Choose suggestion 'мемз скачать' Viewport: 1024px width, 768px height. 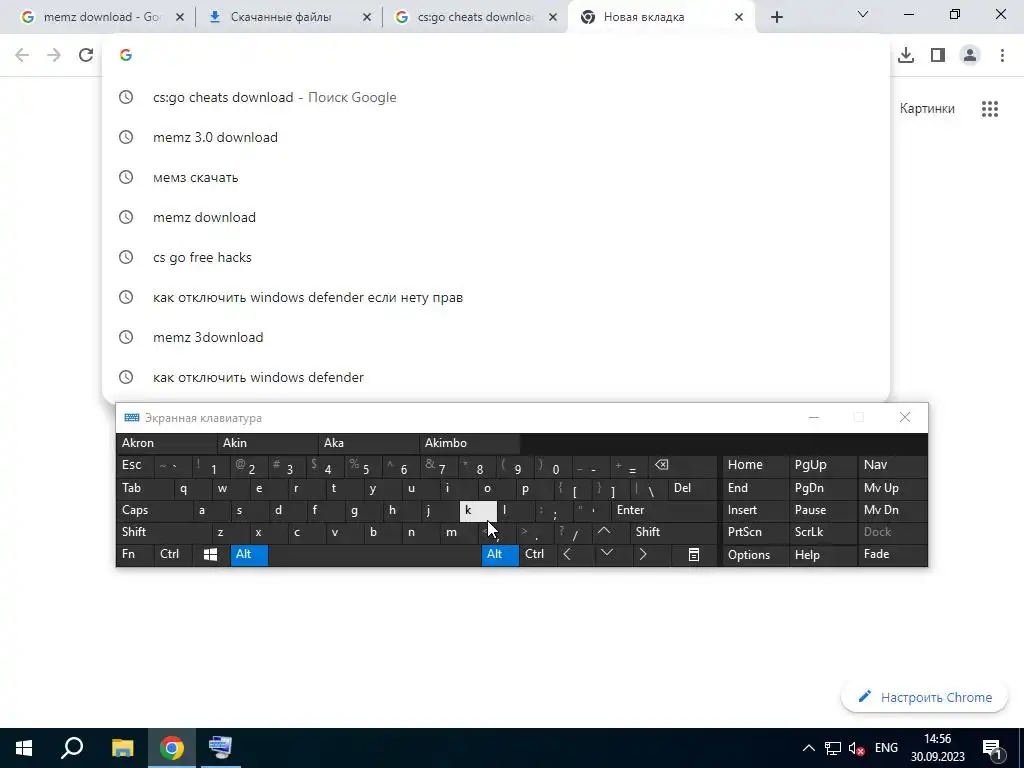point(496,177)
